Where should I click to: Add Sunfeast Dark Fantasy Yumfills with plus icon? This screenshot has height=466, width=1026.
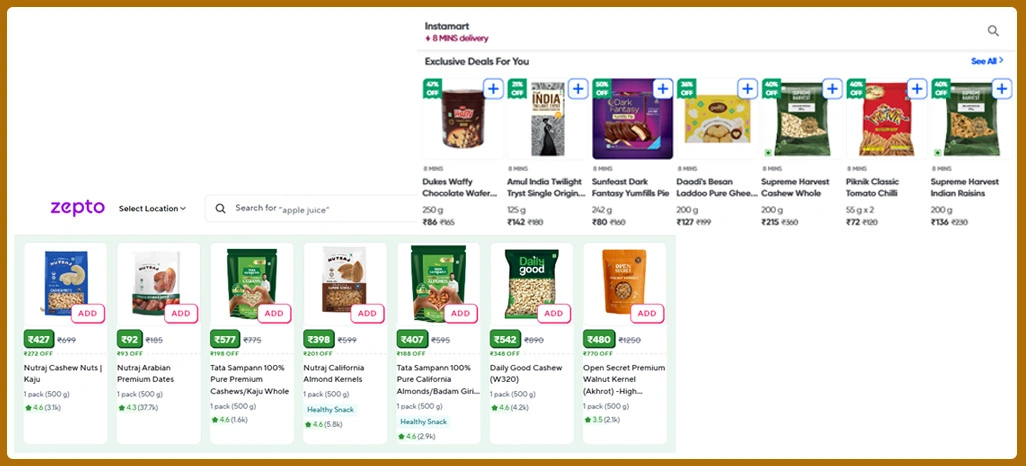662,89
